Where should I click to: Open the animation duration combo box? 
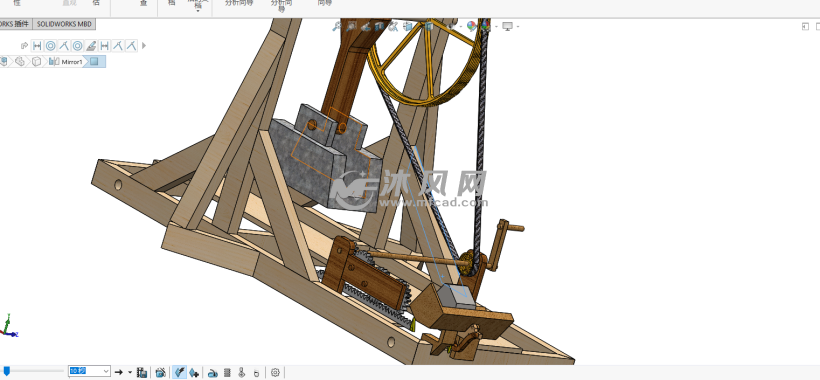tap(89, 372)
